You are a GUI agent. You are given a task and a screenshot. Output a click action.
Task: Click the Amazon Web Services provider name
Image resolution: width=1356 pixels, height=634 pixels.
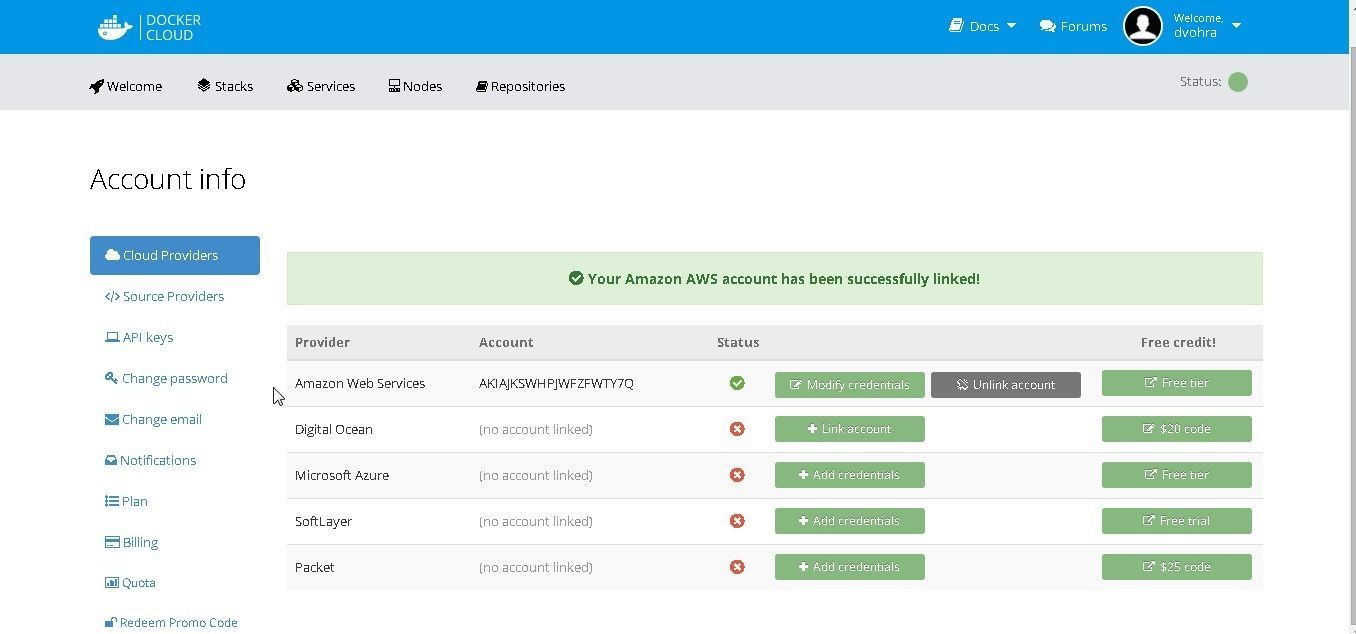360,383
